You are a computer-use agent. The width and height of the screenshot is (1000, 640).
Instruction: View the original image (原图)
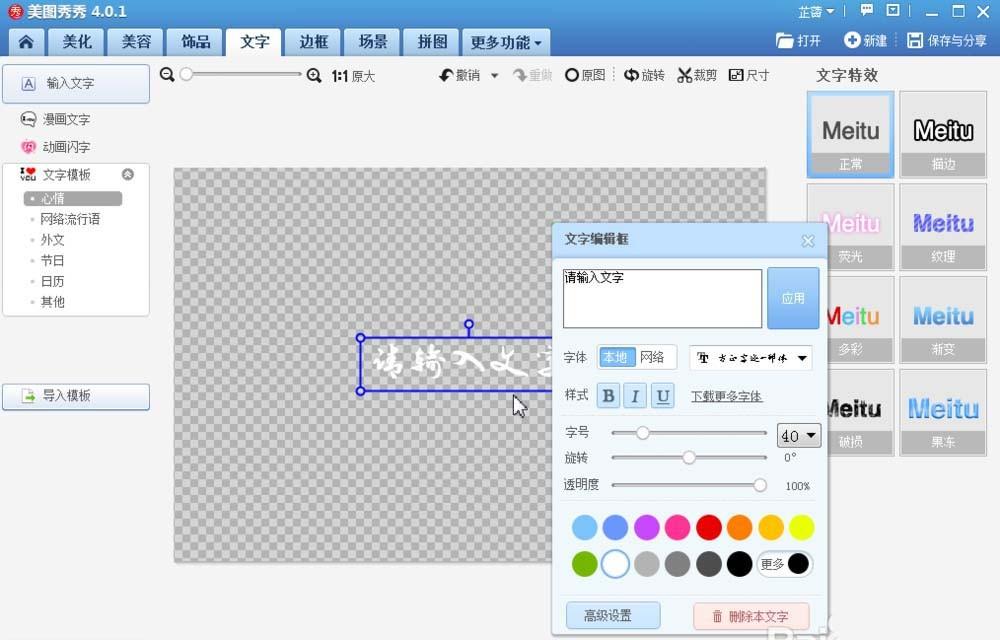583,75
